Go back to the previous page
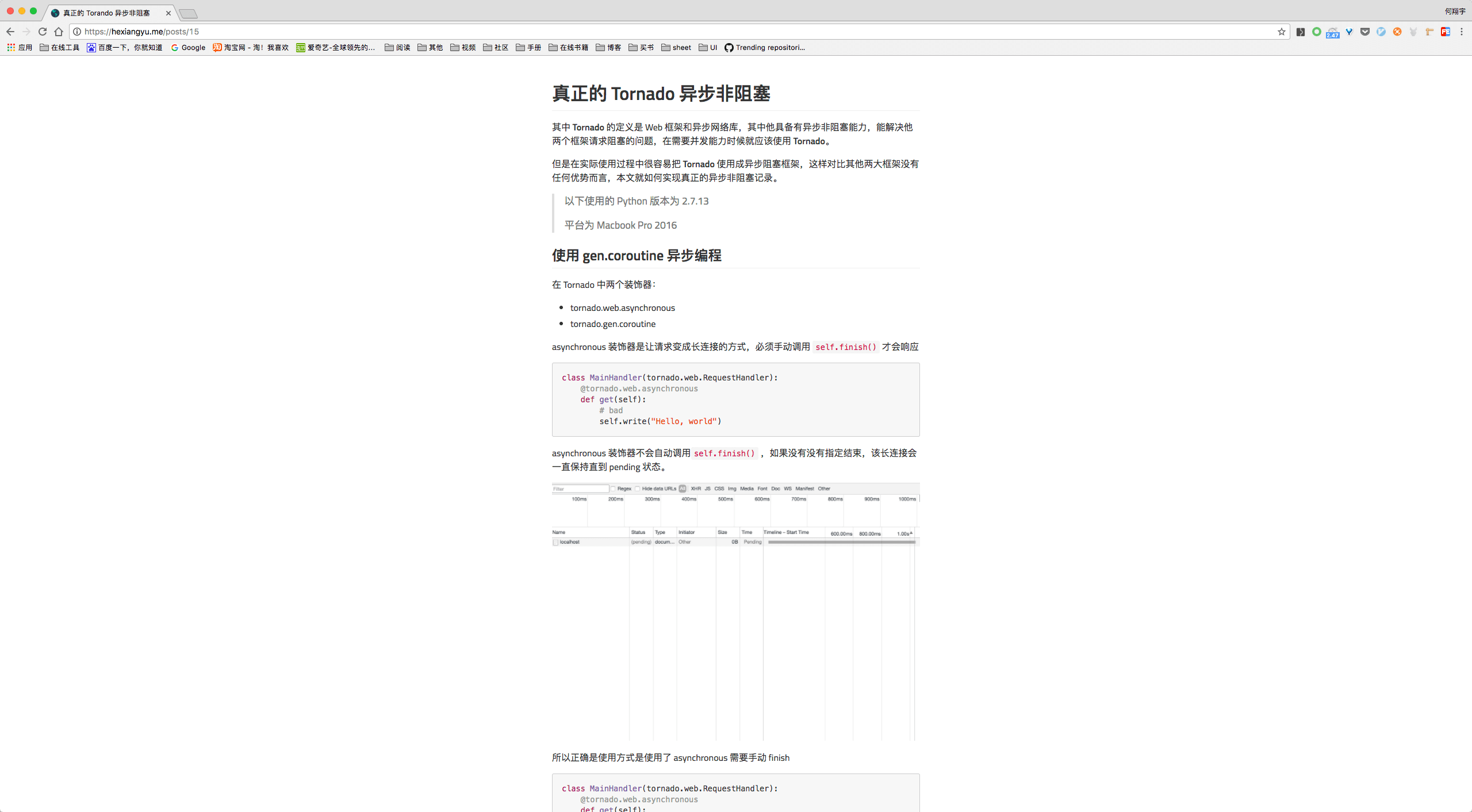 pos(10,32)
